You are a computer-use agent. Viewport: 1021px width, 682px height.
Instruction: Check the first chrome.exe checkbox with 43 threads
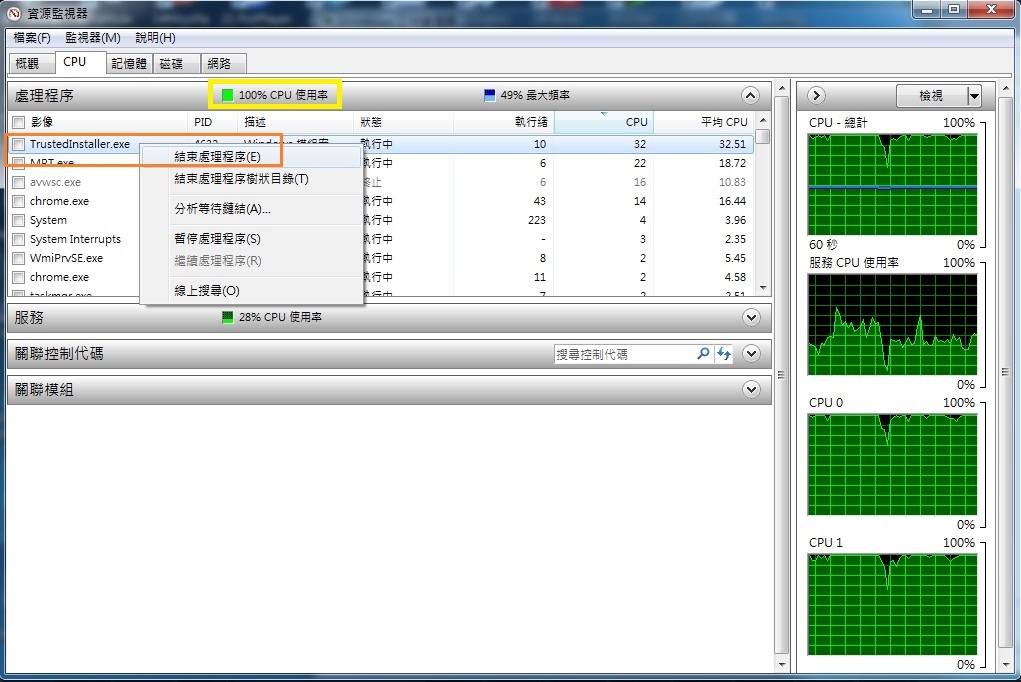(x=19, y=201)
